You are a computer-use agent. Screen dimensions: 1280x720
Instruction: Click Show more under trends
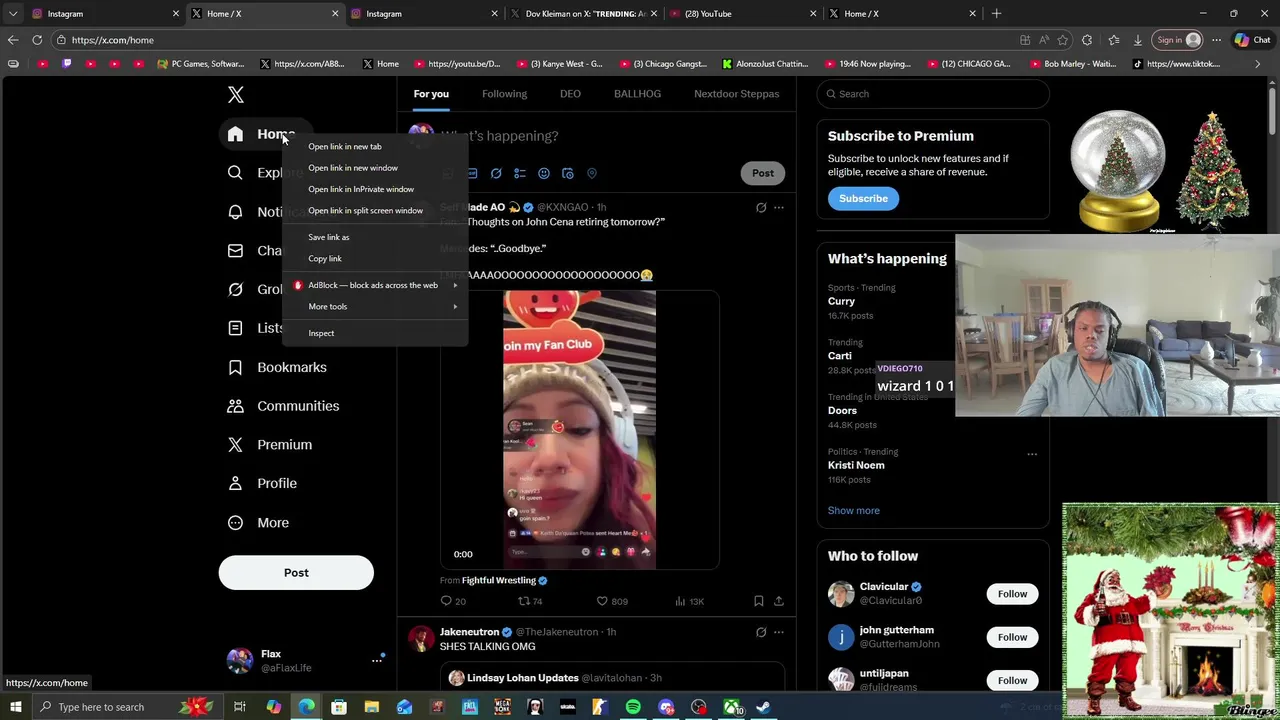pyautogui.click(x=853, y=511)
